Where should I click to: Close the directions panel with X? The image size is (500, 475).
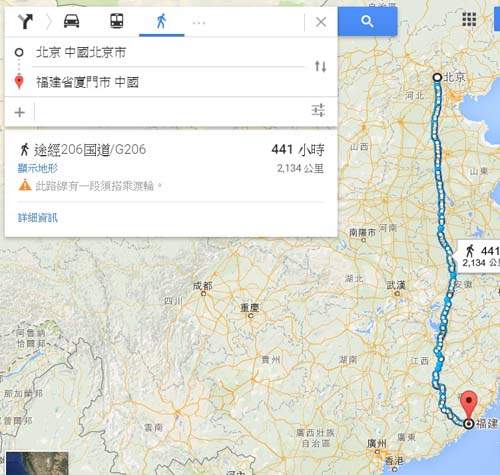click(321, 22)
